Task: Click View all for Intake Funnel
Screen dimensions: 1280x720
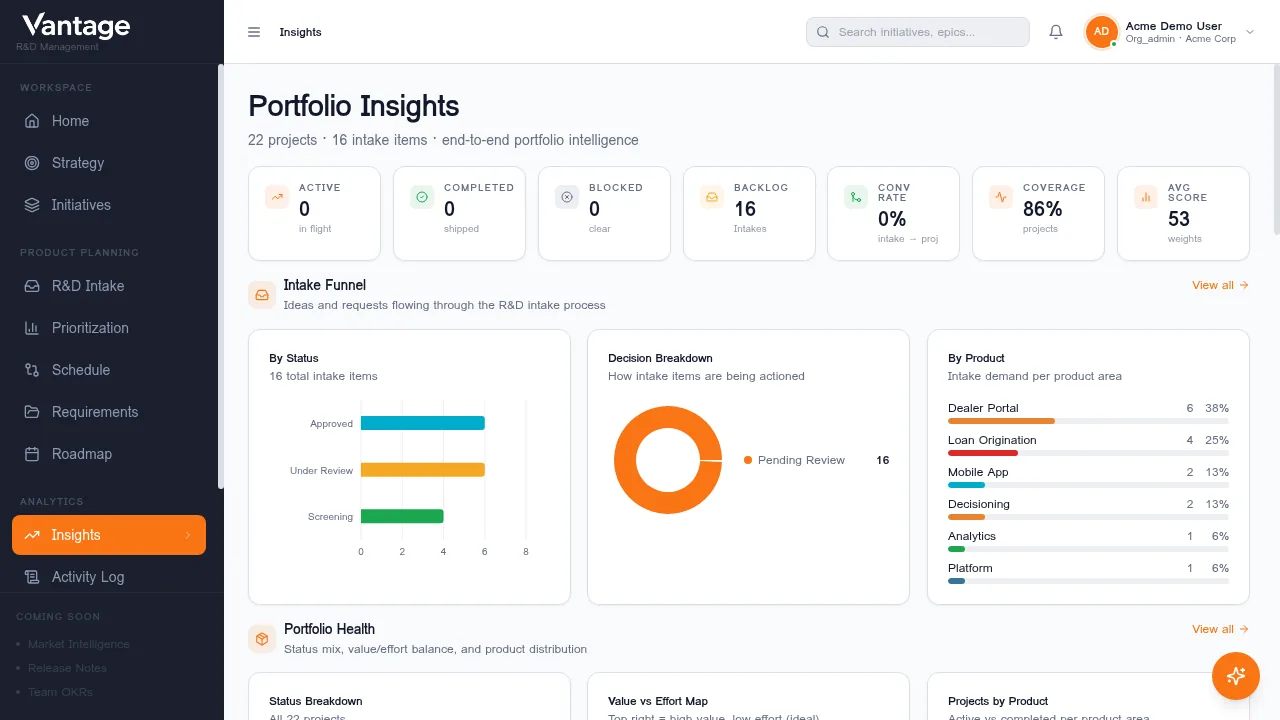Action: (x=1220, y=285)
